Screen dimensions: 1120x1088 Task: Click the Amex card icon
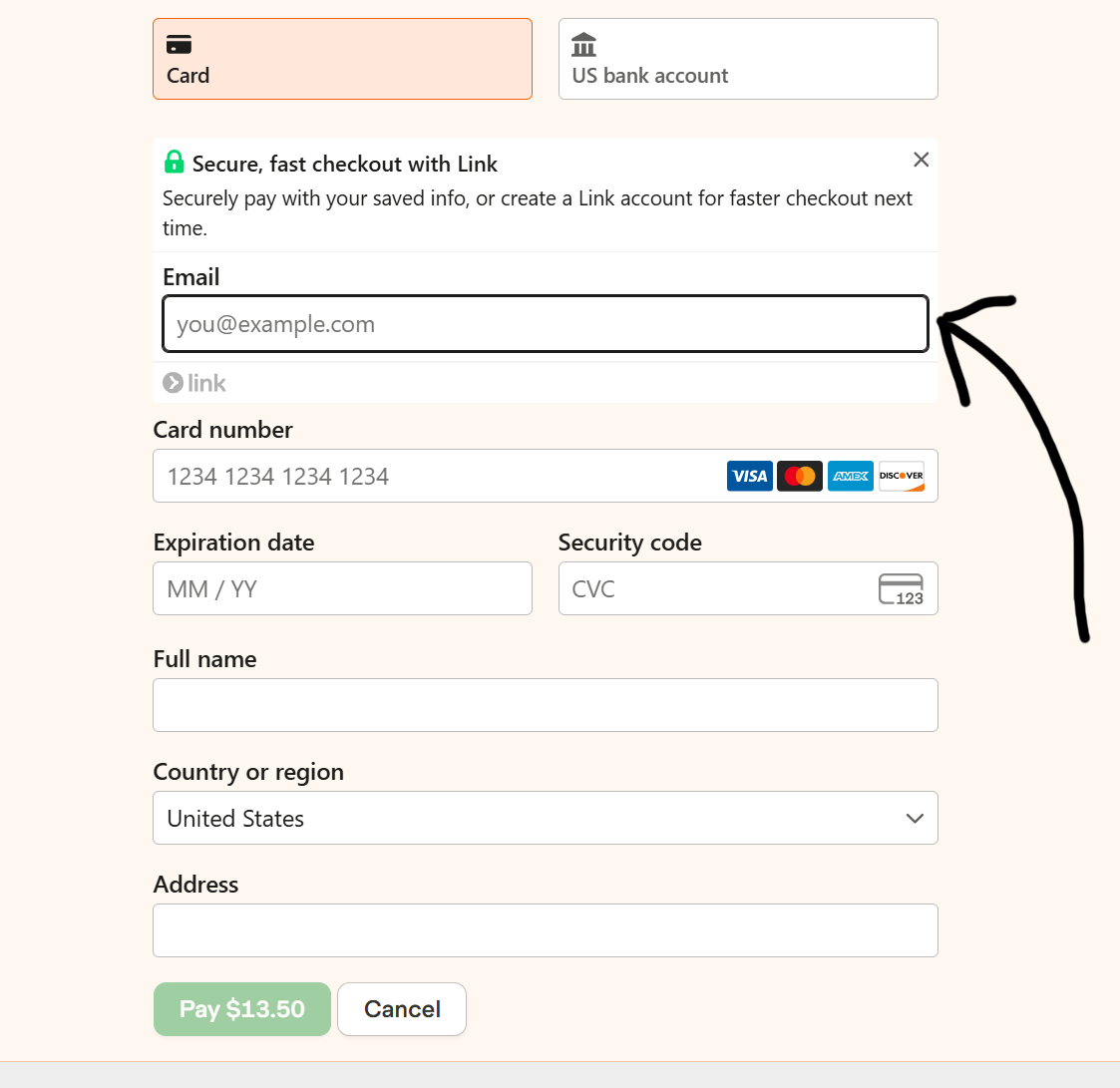[850, 476]
